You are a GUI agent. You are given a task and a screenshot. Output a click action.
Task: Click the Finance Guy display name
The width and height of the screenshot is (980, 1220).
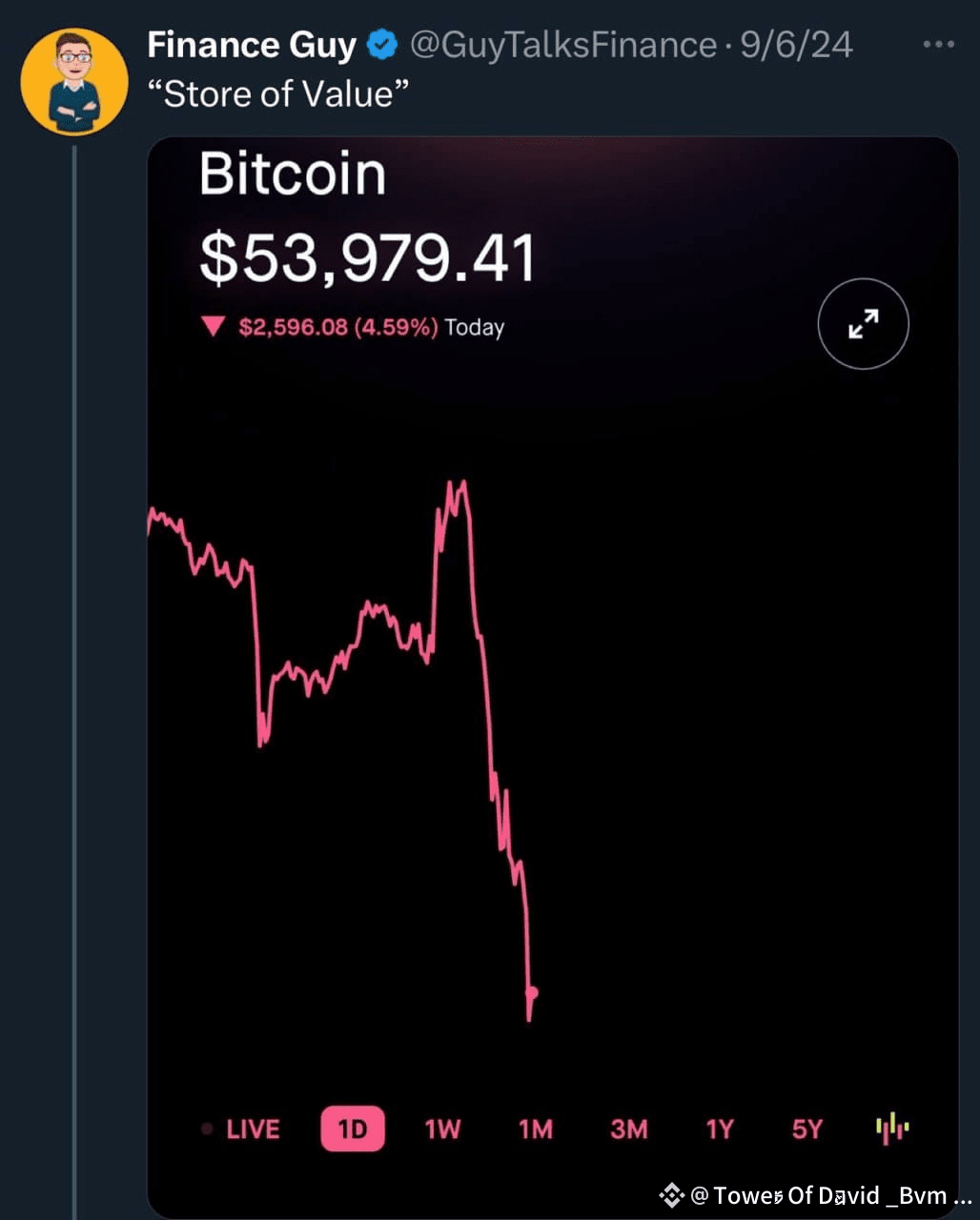[253, 45]
